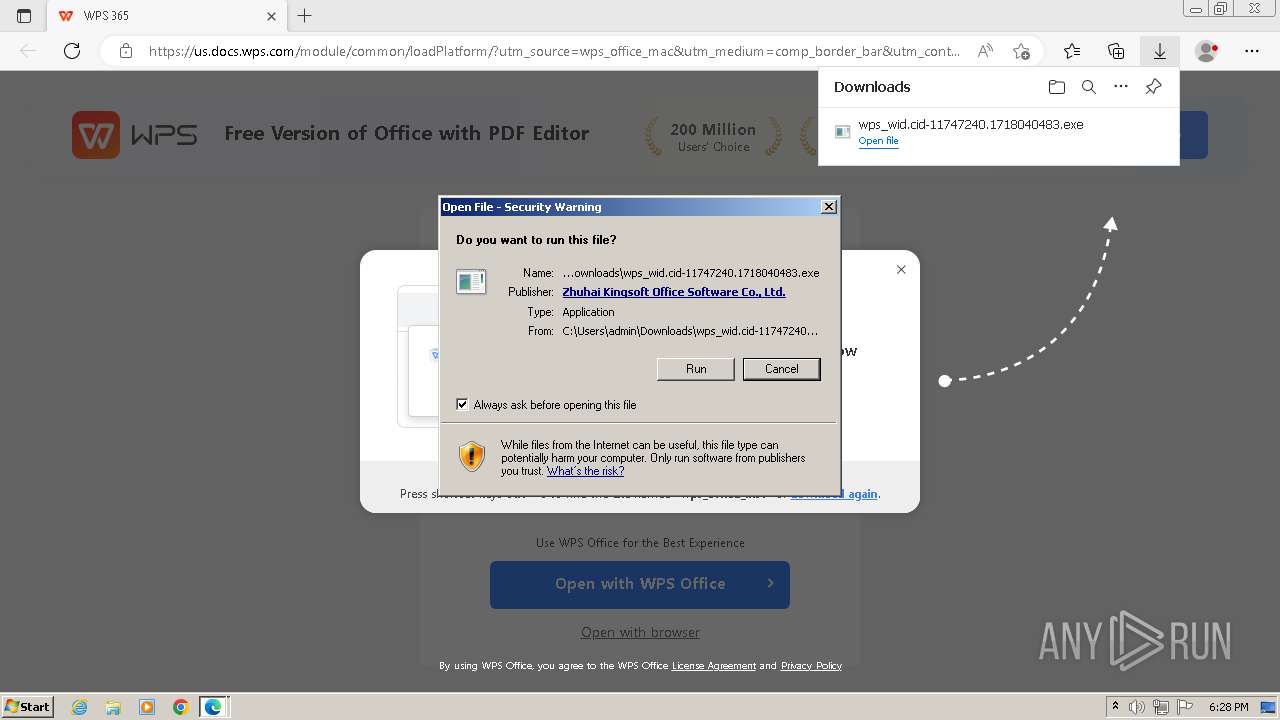Screen dimensions: 1280x720
Task: Open Collections icon in Edge toolbar
Action: coord(1116,51)
